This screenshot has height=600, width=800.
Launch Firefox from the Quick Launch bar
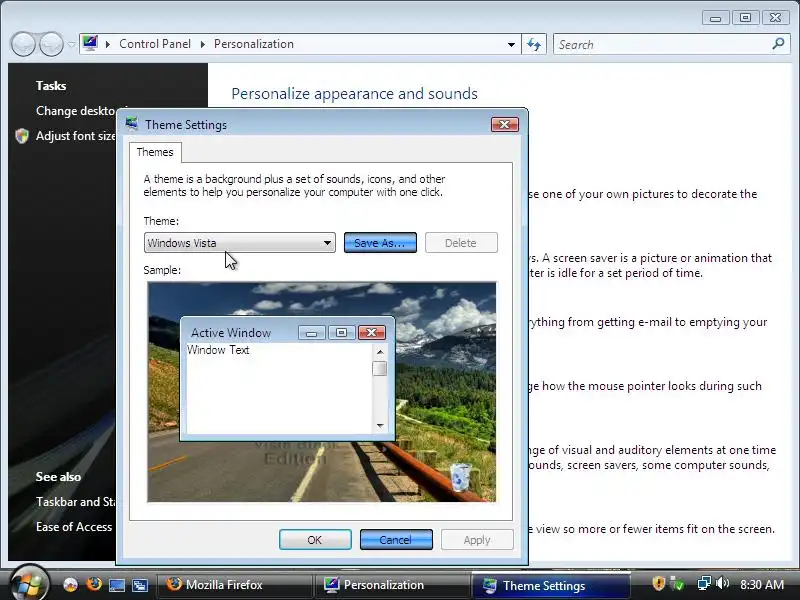(94, 584)
